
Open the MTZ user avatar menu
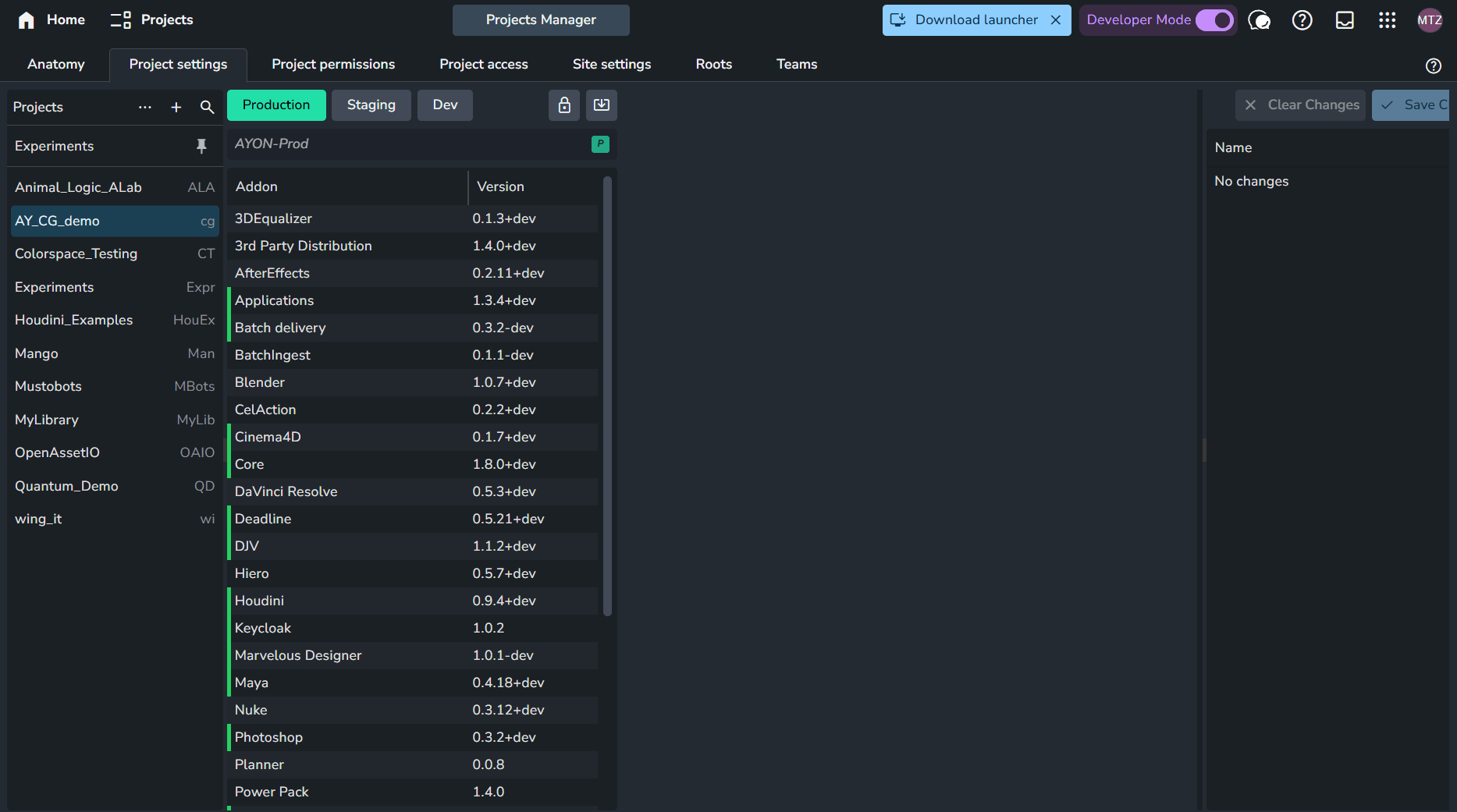point(1429,20)
